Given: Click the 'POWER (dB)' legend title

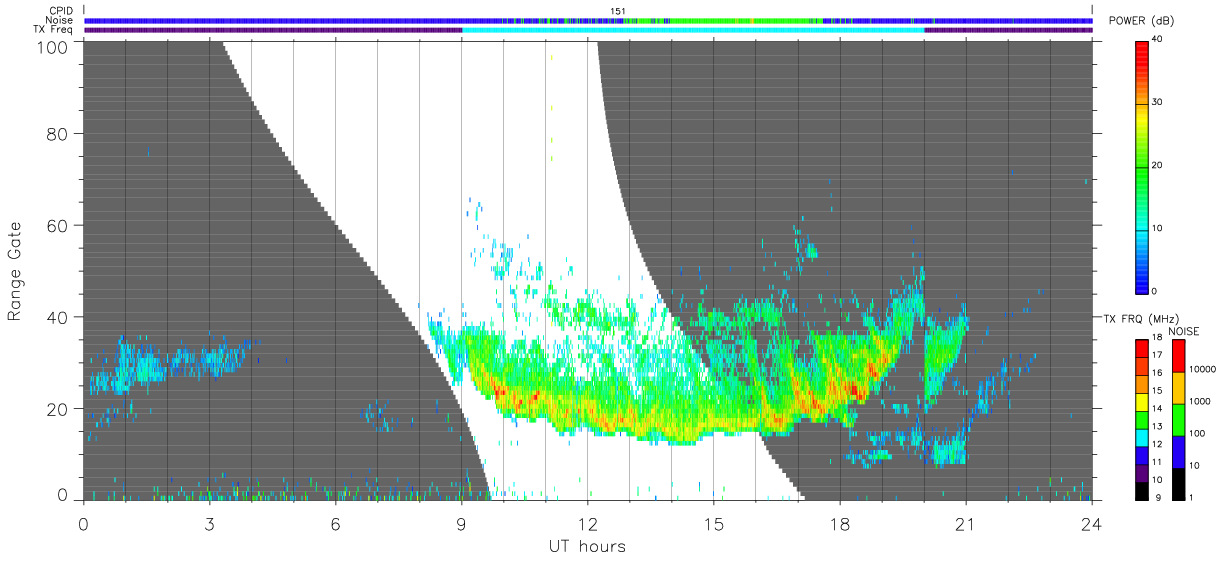Looking at the screenshot, I should pyautogui.click(x=1142, y=21).
